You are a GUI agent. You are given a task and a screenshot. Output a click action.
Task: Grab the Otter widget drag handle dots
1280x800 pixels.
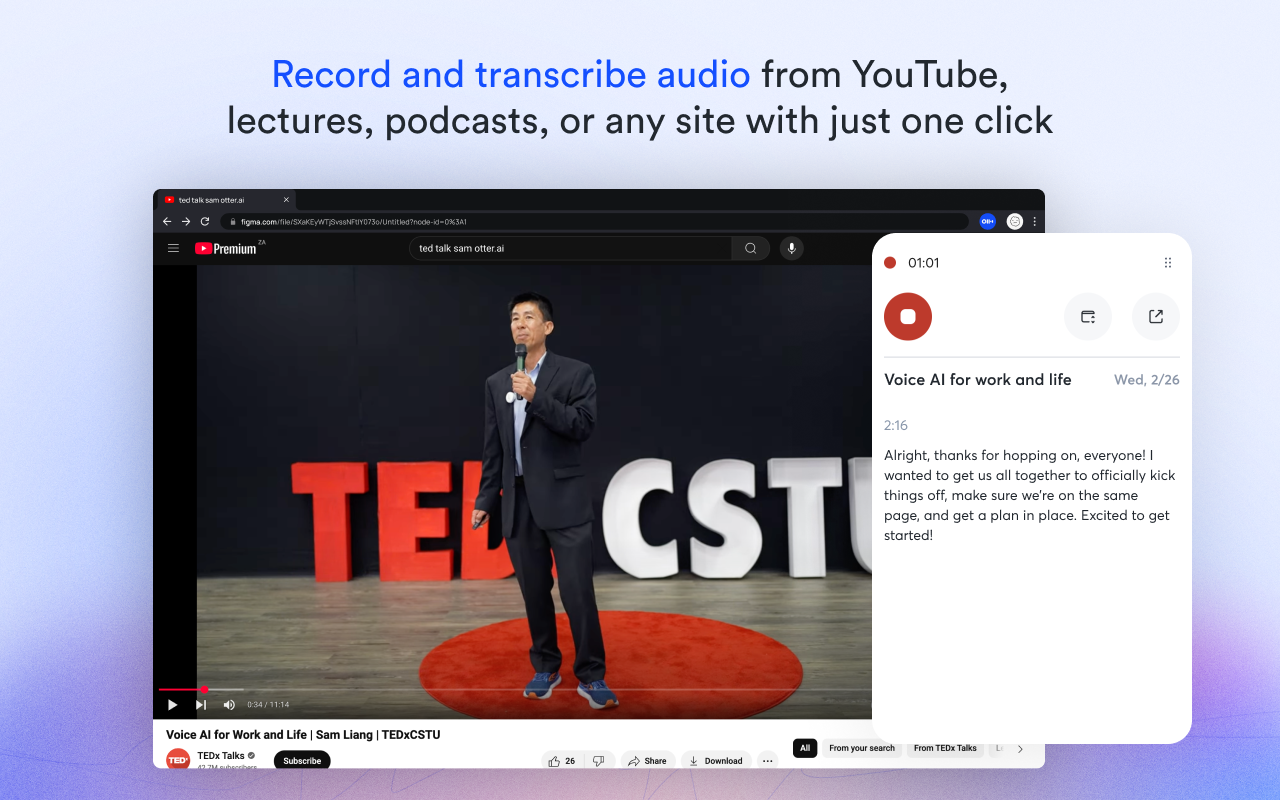click(1167, 262)
